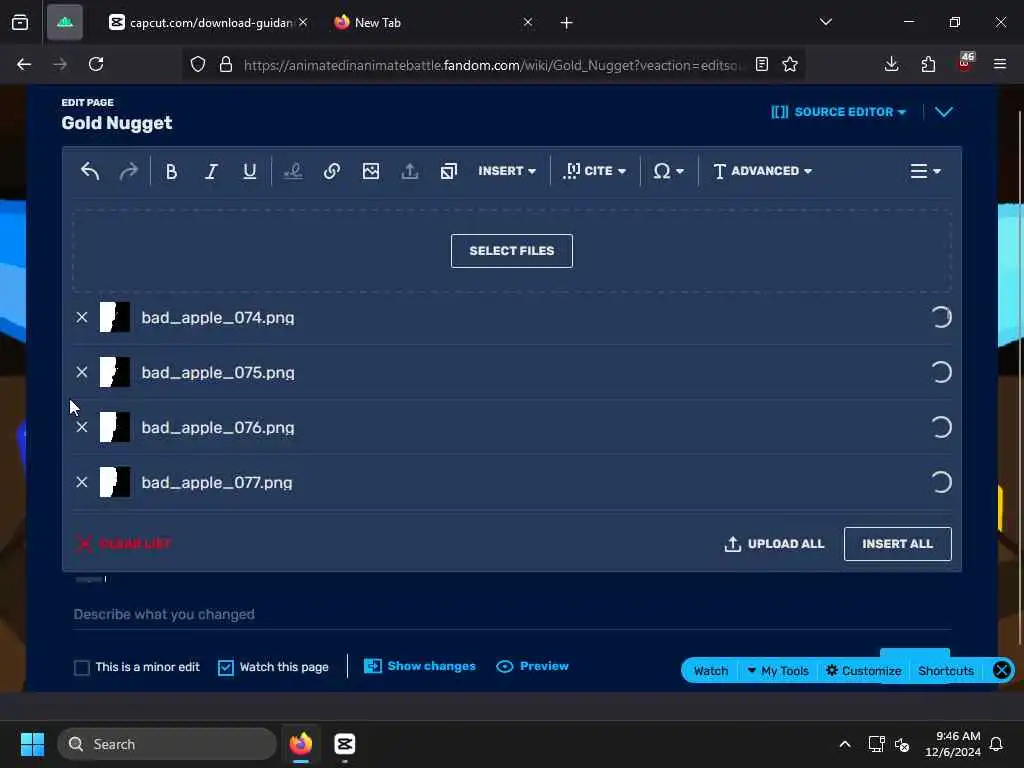Screen dimensions: 1024x768
Task: Click the signature icon in toolbar
Action: point(293,171)
